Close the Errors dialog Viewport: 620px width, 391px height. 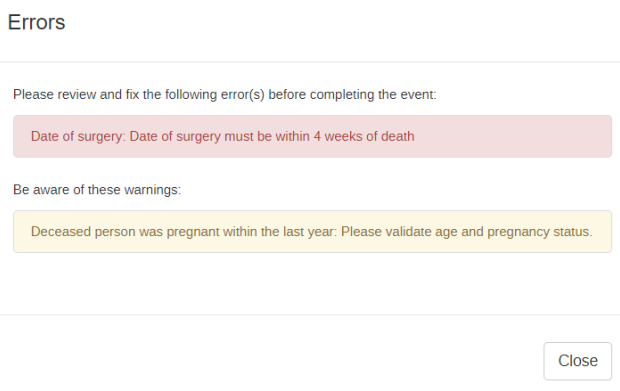point(577,361)
